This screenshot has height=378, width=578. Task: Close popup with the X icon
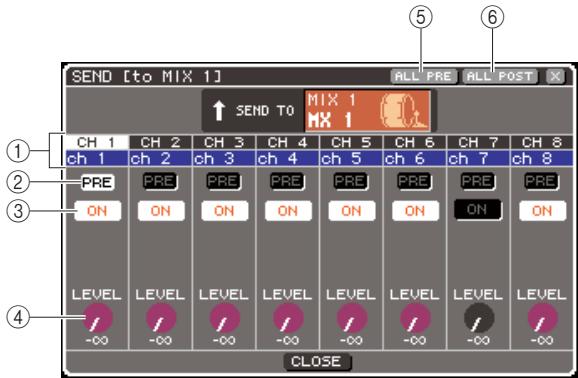click(x=555, y=76)
